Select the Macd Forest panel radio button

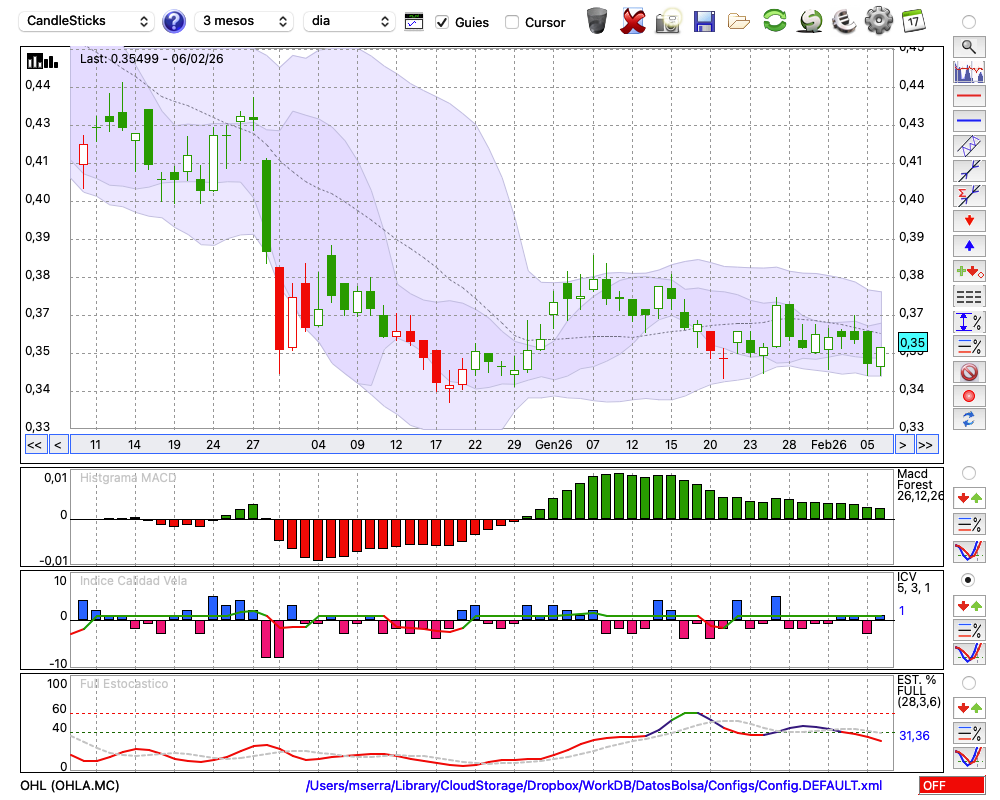pos(968,472)
